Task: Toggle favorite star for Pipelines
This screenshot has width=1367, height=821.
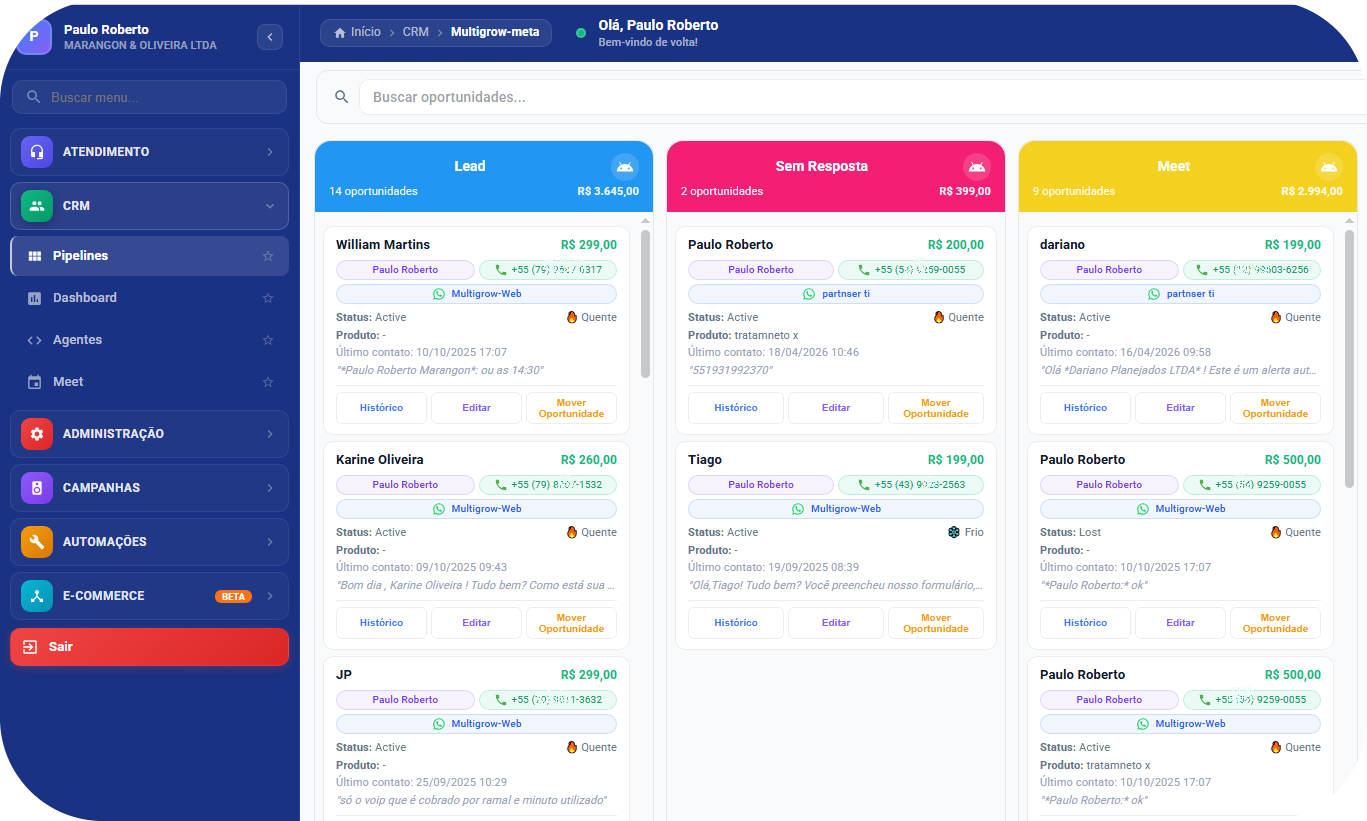Action: click(x=268, y=256)
